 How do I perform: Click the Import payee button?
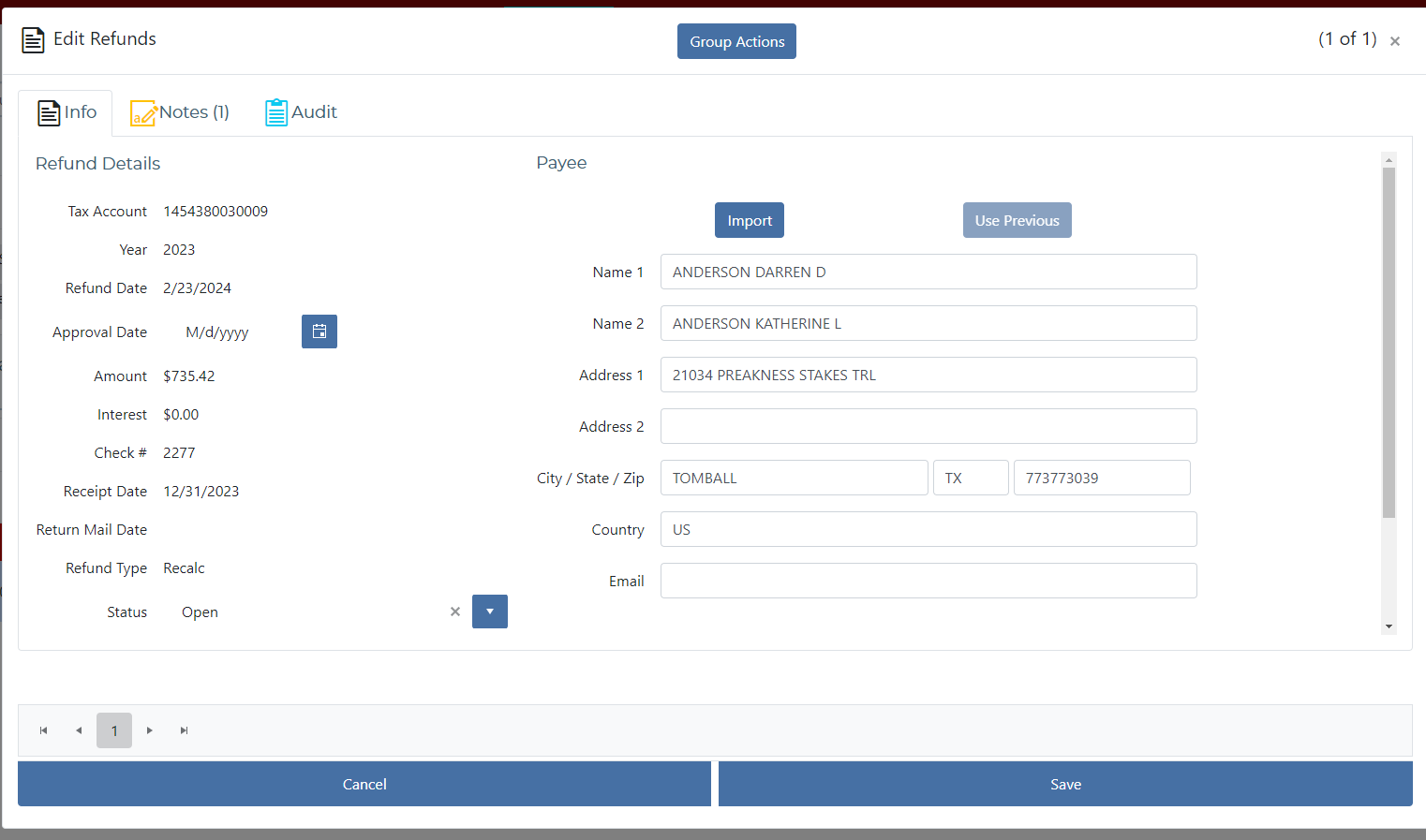pyautogui.click(x=749, y=220)
